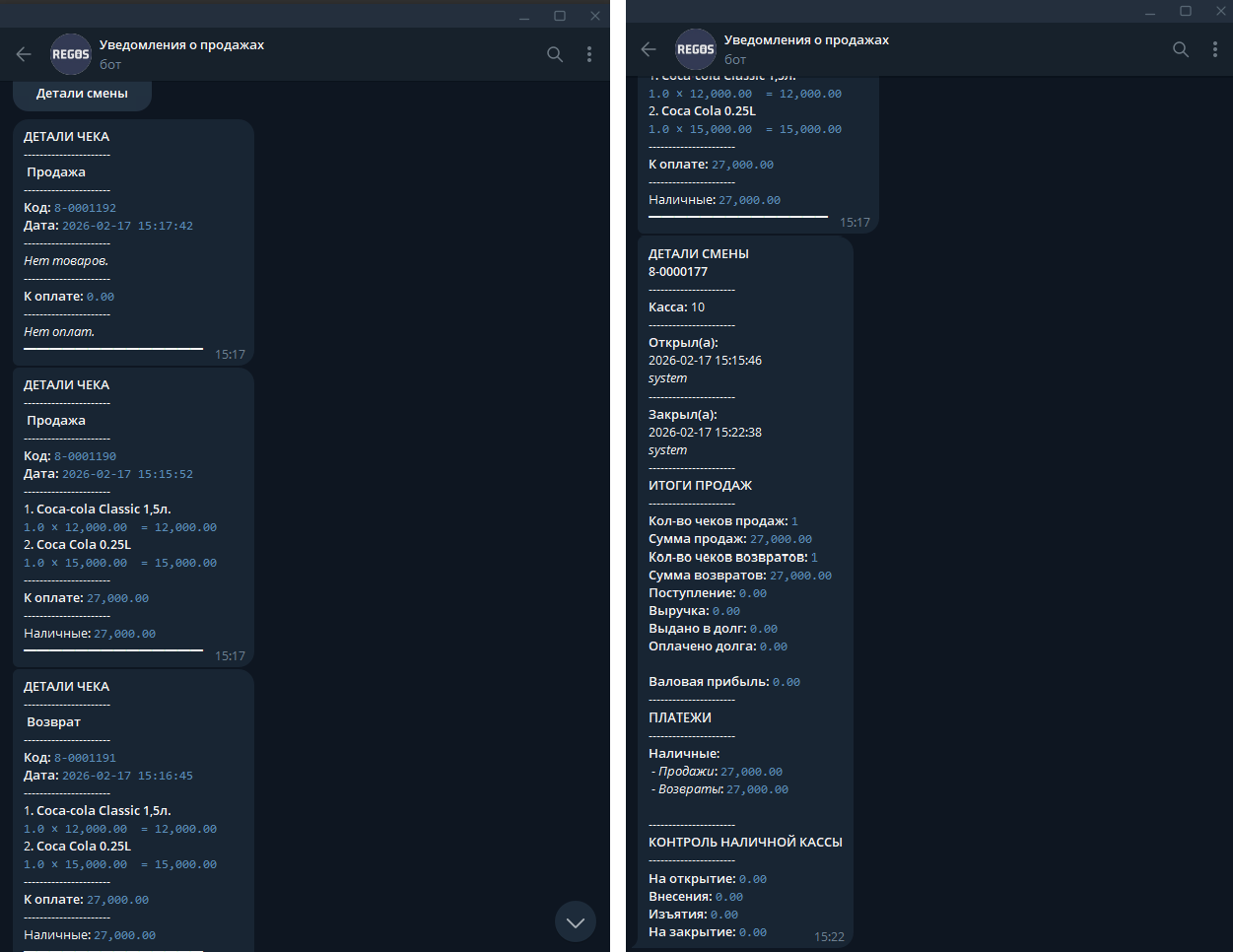Open search in the right chat window
Viewport: 1233px width, 952px height.
[x=1180, y=49]
